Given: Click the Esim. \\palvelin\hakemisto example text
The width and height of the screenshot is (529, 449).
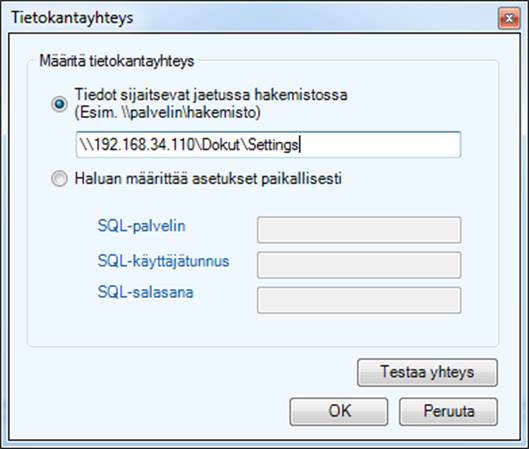Looking at the screenshot, I should click(x=167, y=112).
